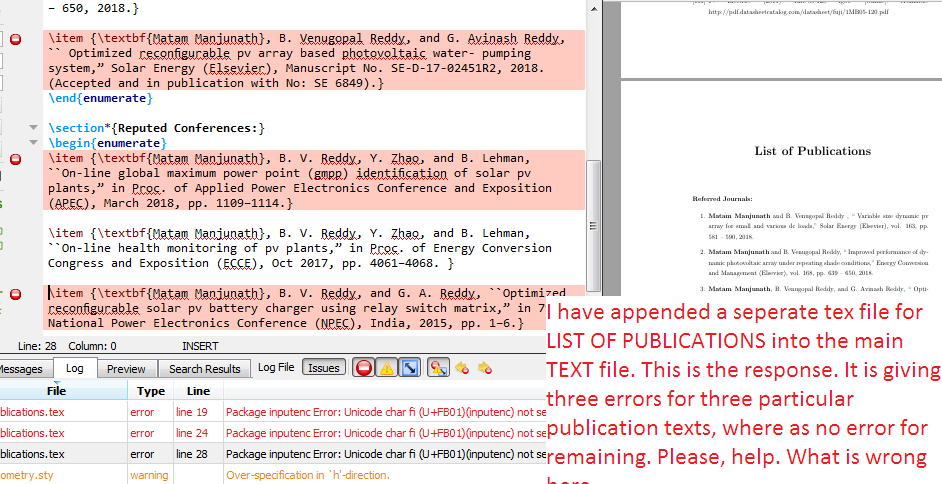Screen dimensions: 942x484
Task: Click the go to next issue icon
Action: click(x=438, y=368)
